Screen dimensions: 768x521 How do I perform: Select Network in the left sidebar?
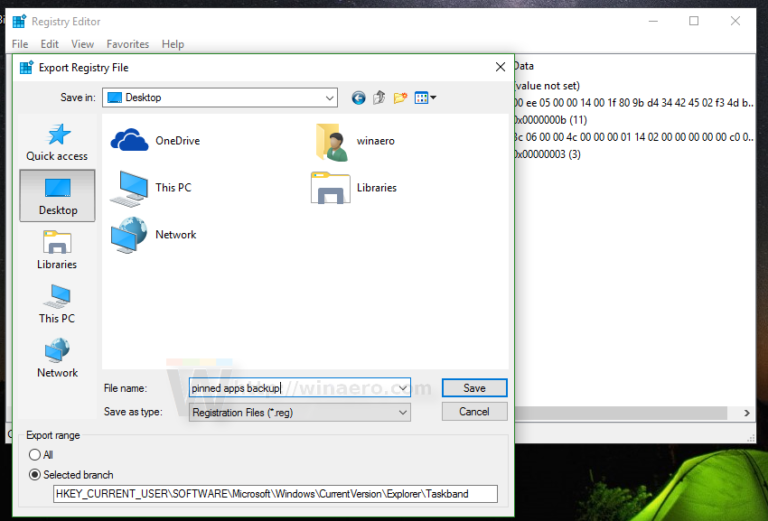pyautogui.click(x=57, y=358)
